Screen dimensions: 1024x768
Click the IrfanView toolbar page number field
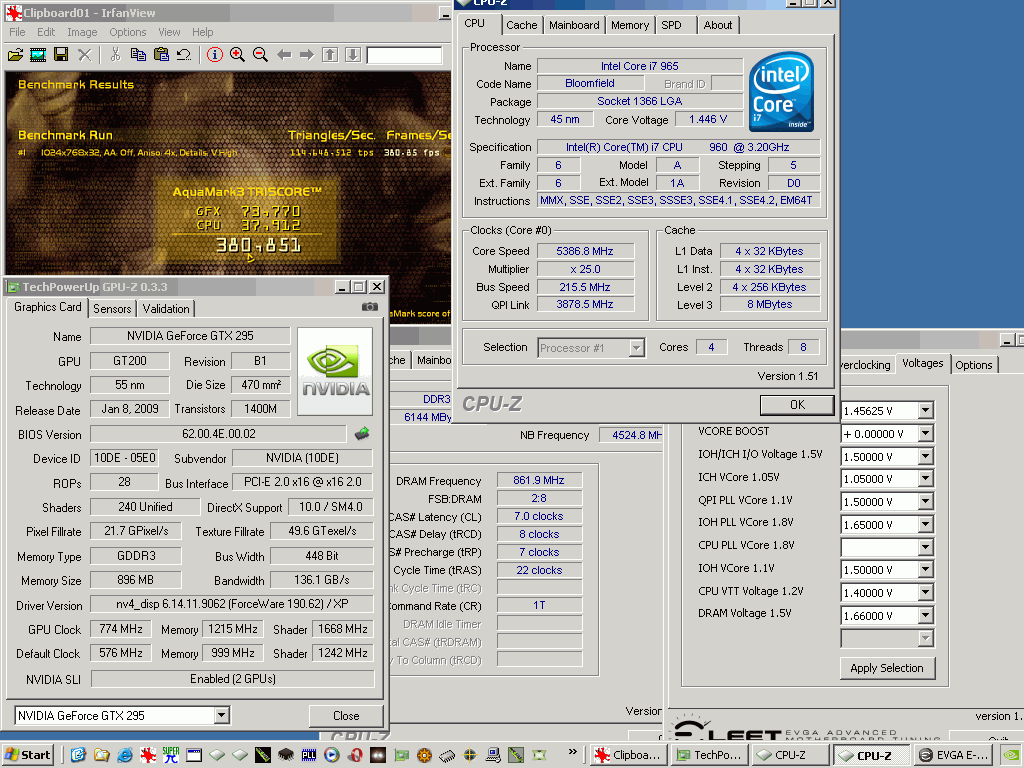(x=404, y=56)
